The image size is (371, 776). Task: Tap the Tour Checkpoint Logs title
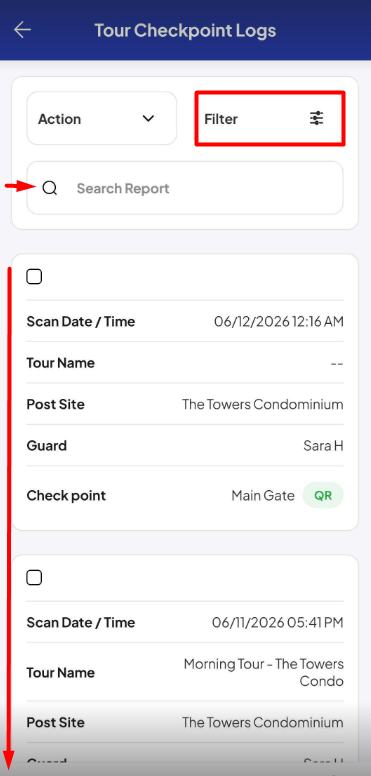pyautogui.click(x=186, y=30)
